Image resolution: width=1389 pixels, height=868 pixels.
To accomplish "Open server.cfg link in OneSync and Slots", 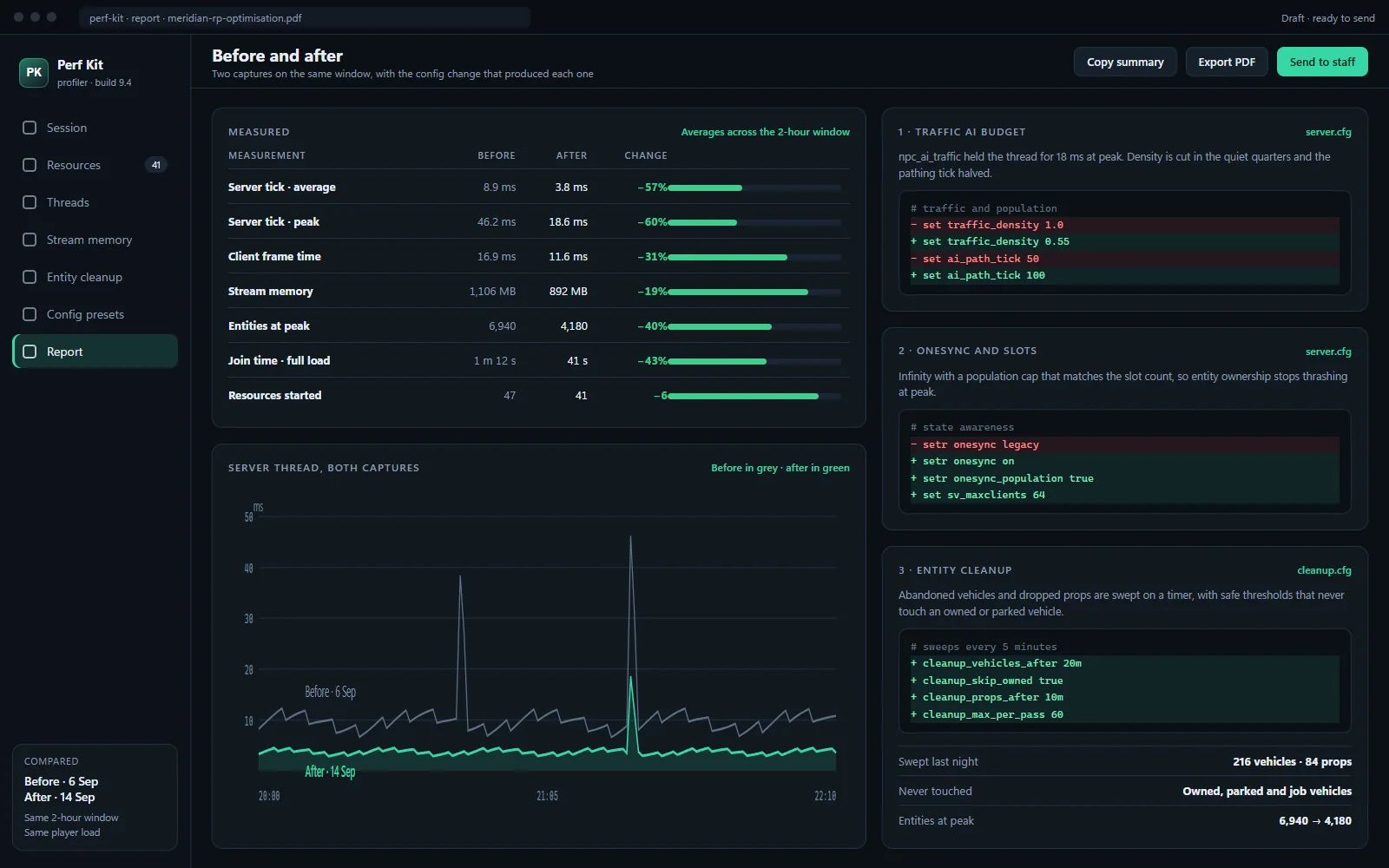I will click(x=1328, y=352).
